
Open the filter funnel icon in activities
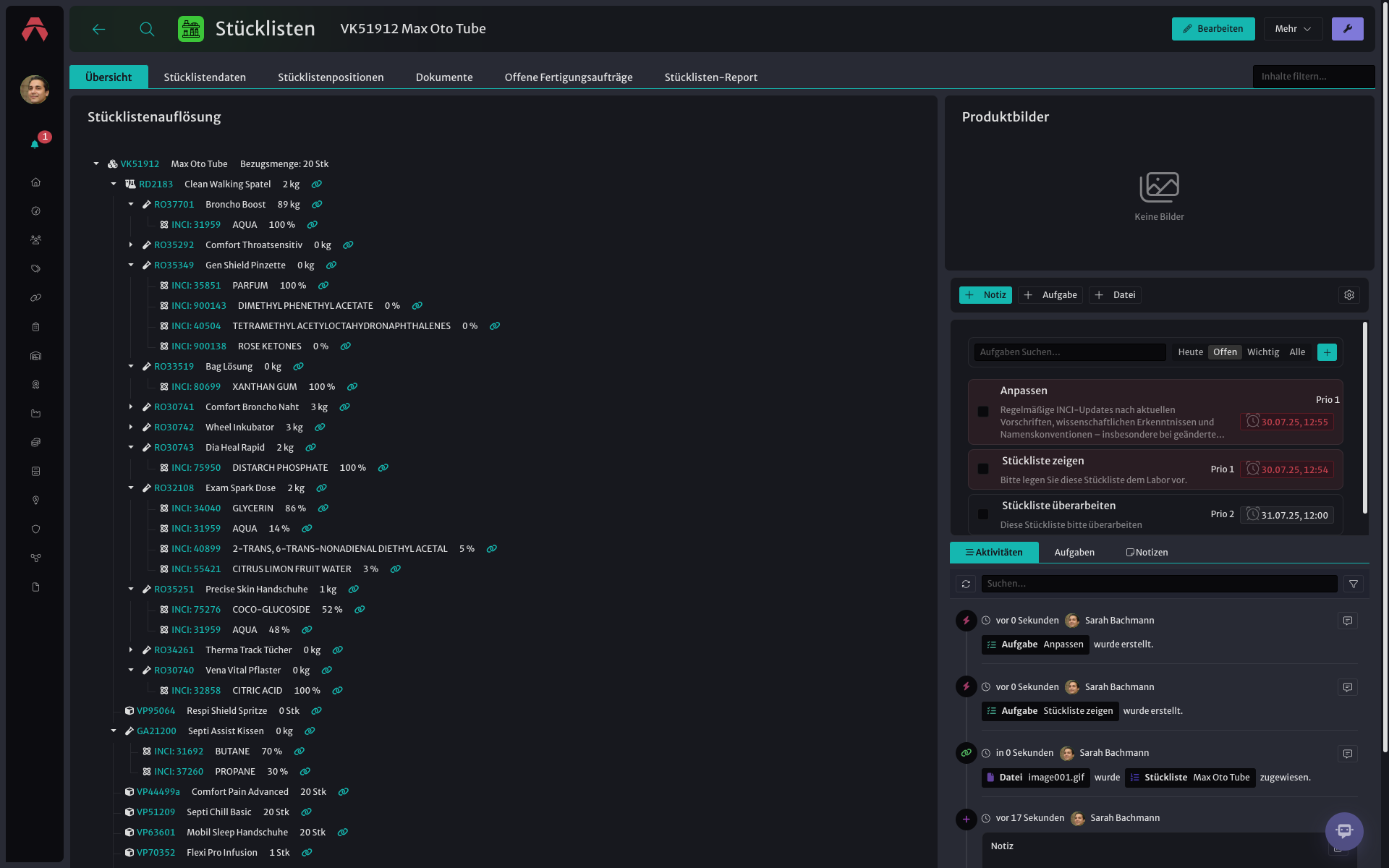click(1353, 584)
